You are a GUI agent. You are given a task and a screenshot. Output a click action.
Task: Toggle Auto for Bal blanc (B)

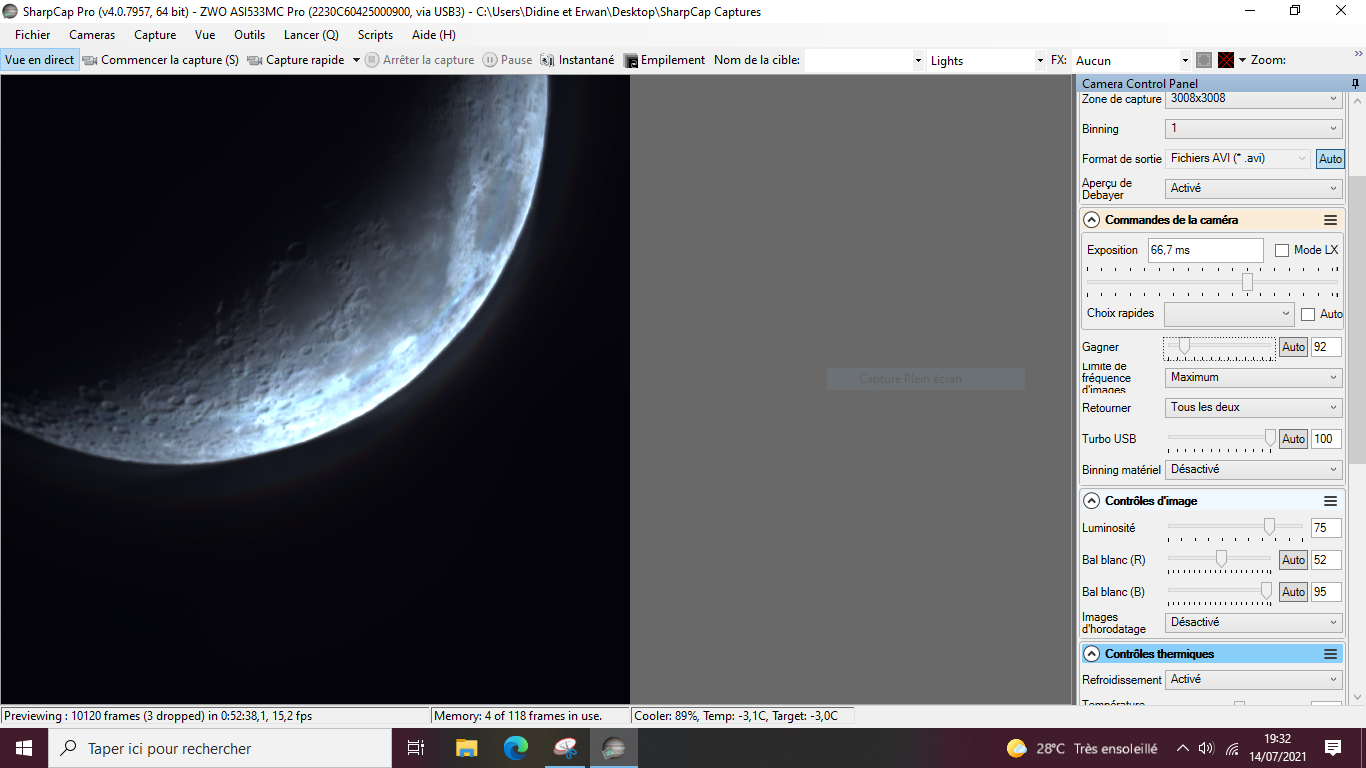1293,592
